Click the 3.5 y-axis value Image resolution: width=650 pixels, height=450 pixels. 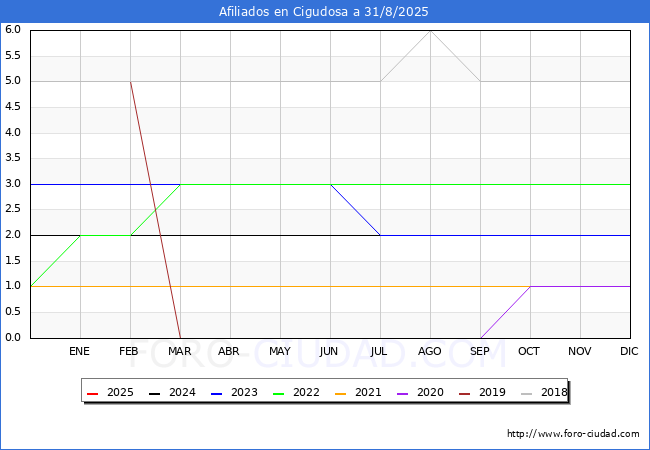click(13, 158)
